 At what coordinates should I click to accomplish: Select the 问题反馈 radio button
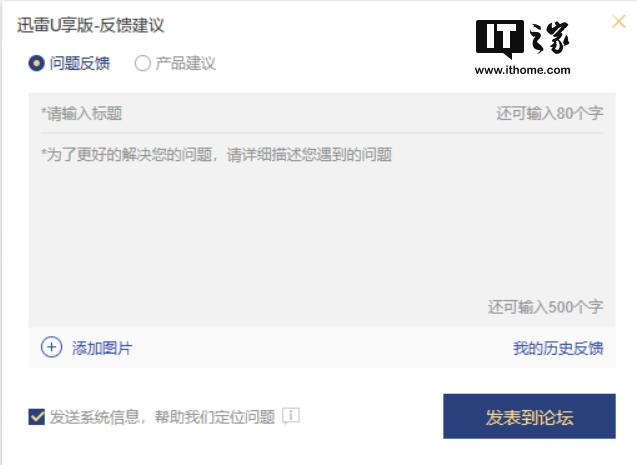pos(36,63)
